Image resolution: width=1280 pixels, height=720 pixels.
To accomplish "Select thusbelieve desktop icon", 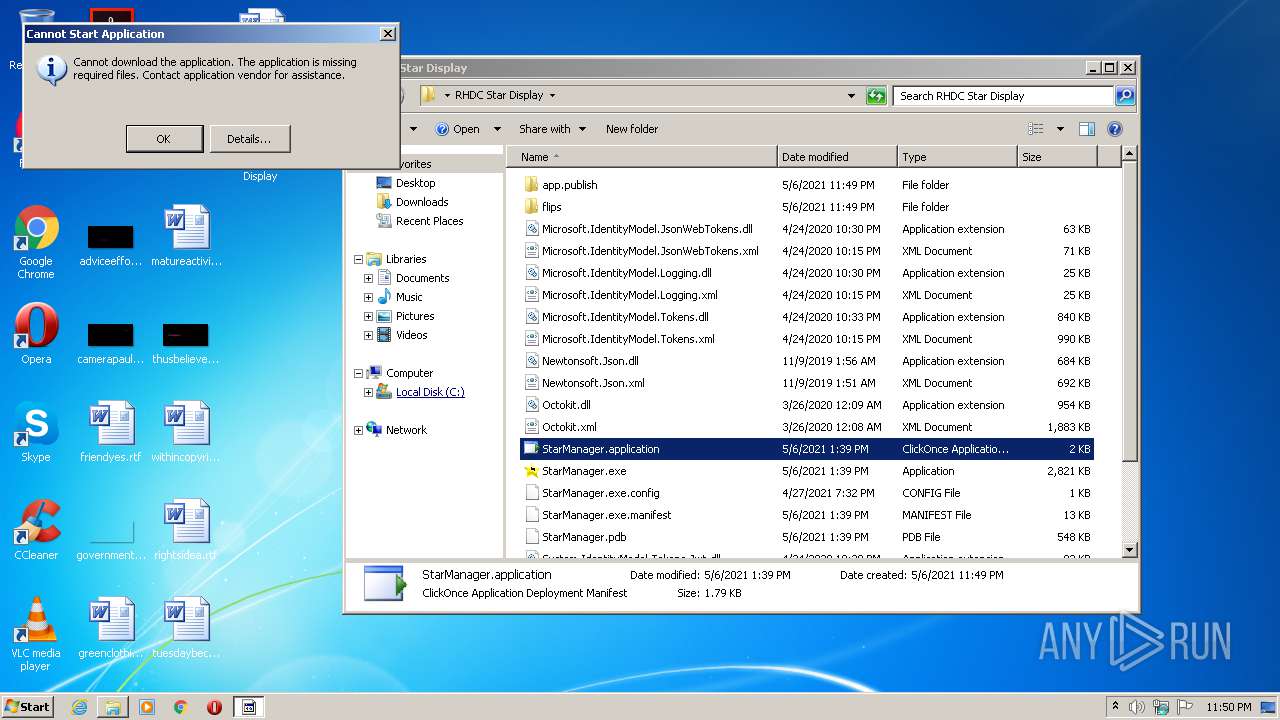I will click(186, 344).
